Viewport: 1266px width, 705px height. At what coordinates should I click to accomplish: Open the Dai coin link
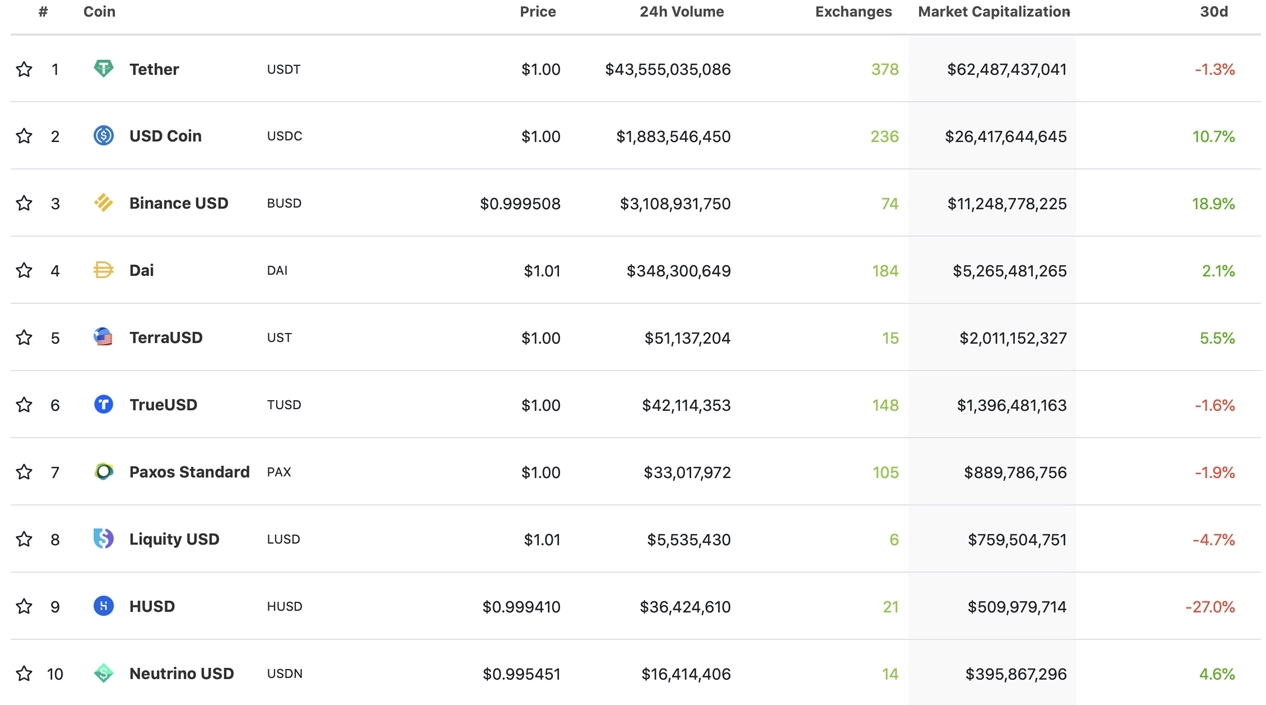point(141,270)
